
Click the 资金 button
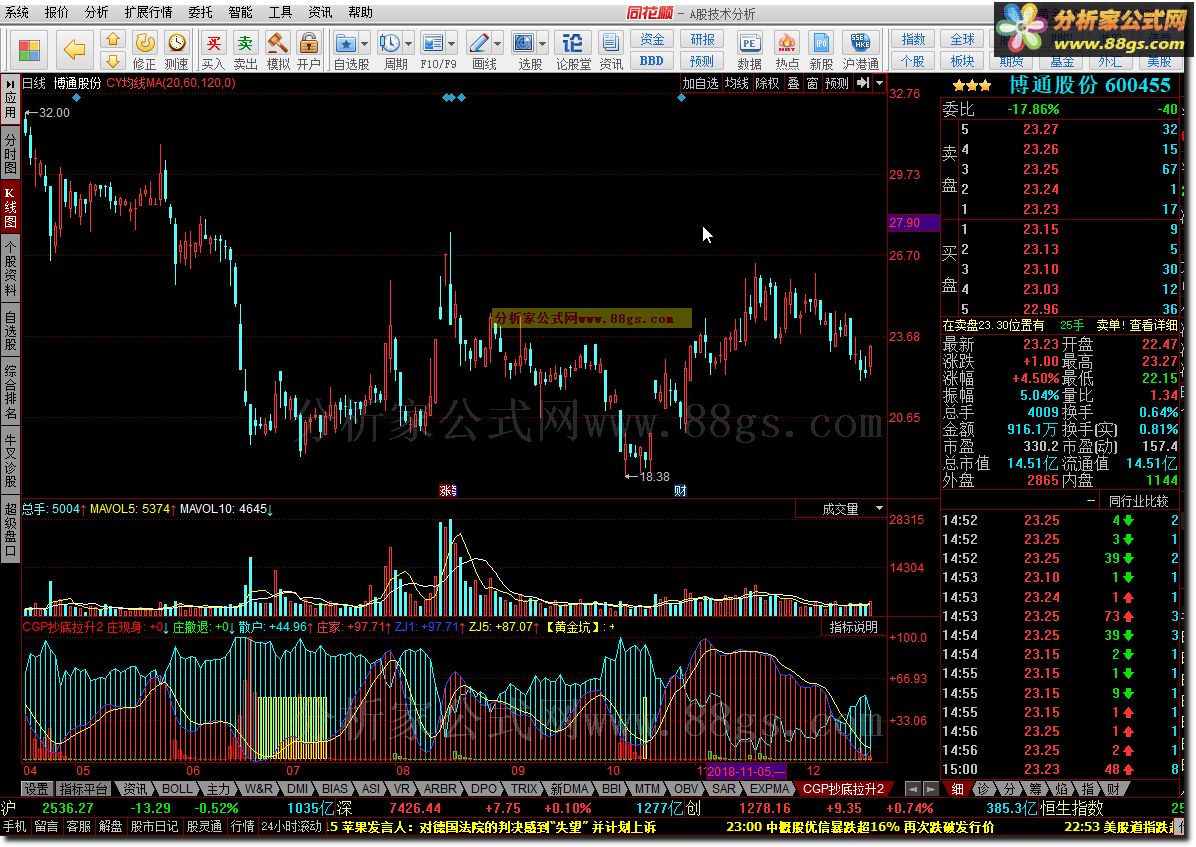tap(652, 40)
